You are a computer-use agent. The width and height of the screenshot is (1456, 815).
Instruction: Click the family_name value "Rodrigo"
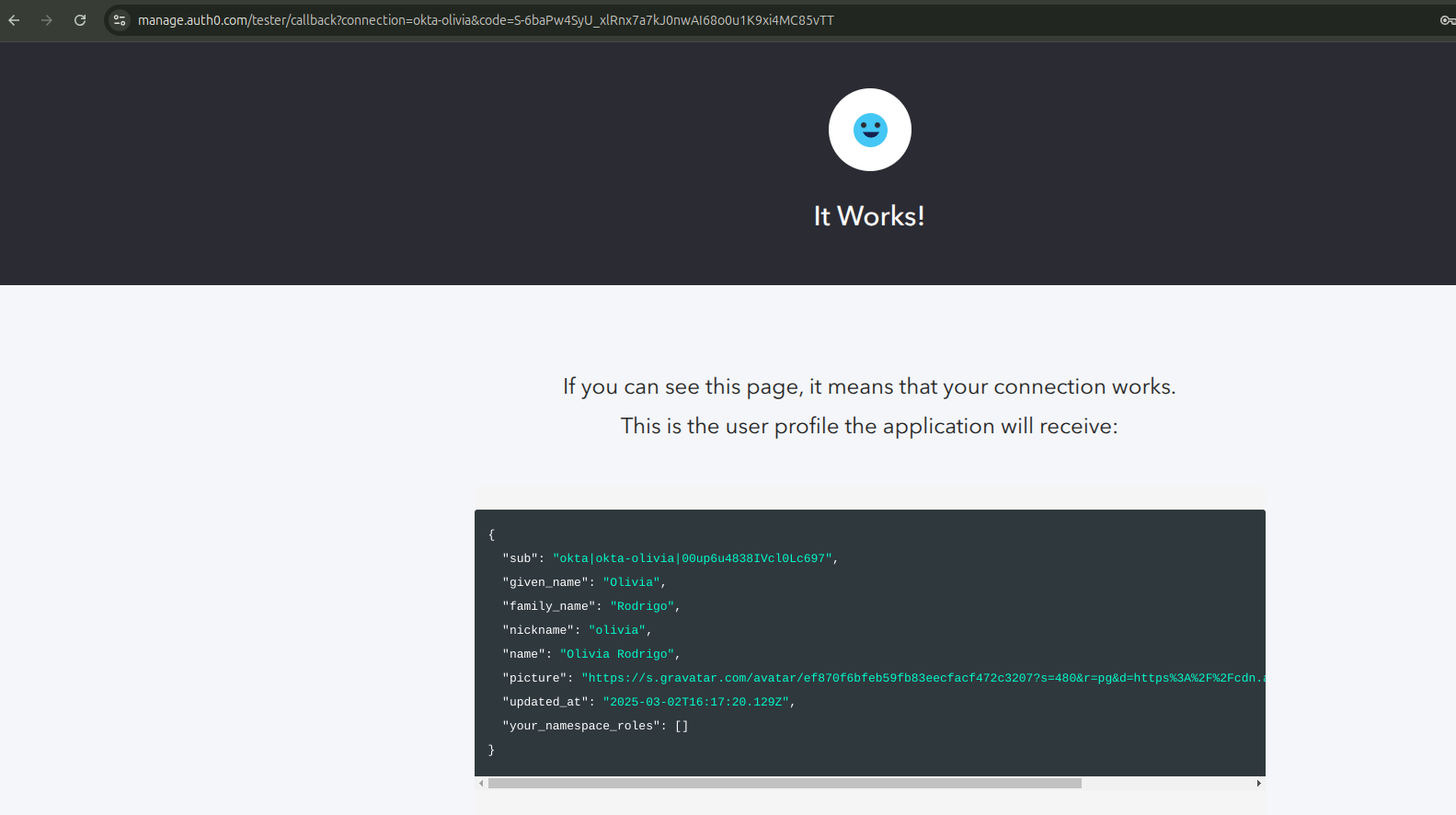tap(642, 606)
